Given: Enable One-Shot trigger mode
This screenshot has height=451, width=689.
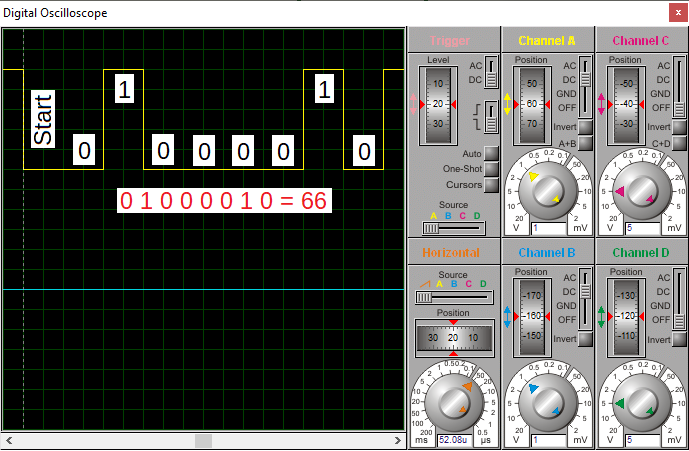Looking at the screenshot, I should (x=491, y=169).
